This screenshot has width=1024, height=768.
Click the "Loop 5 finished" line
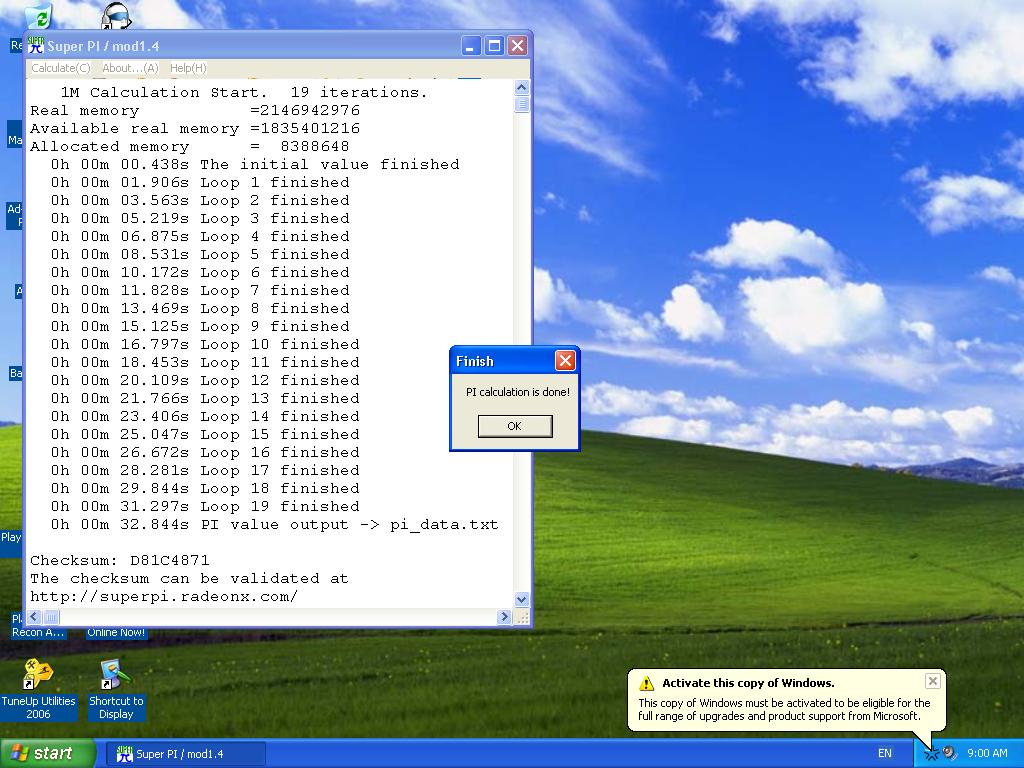(x=200, y=255)
